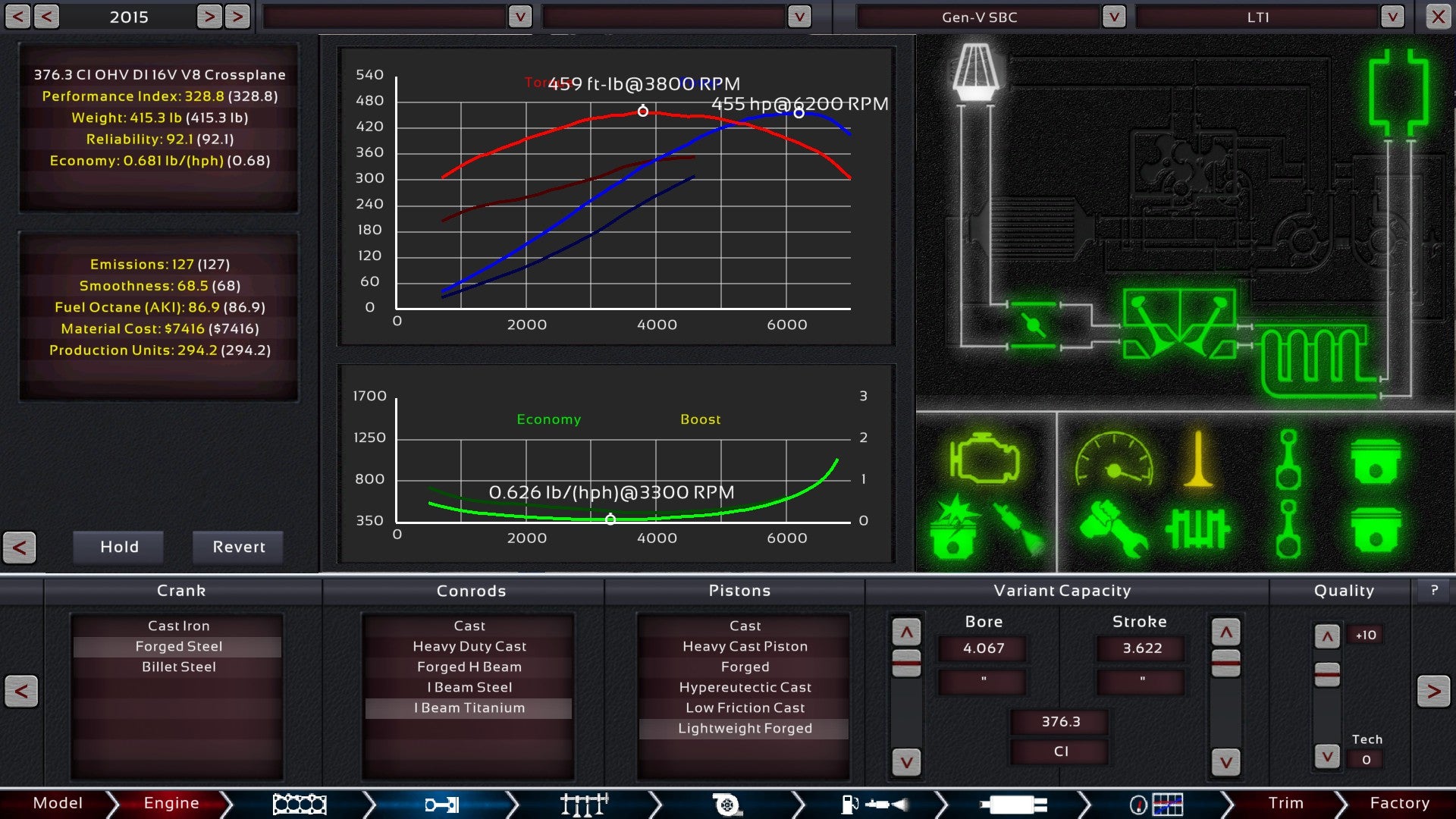Image resolution: width=1456 pixels, height=819 pixels.
Task: Go to previous year arrow
Action: tap(46, 17)
